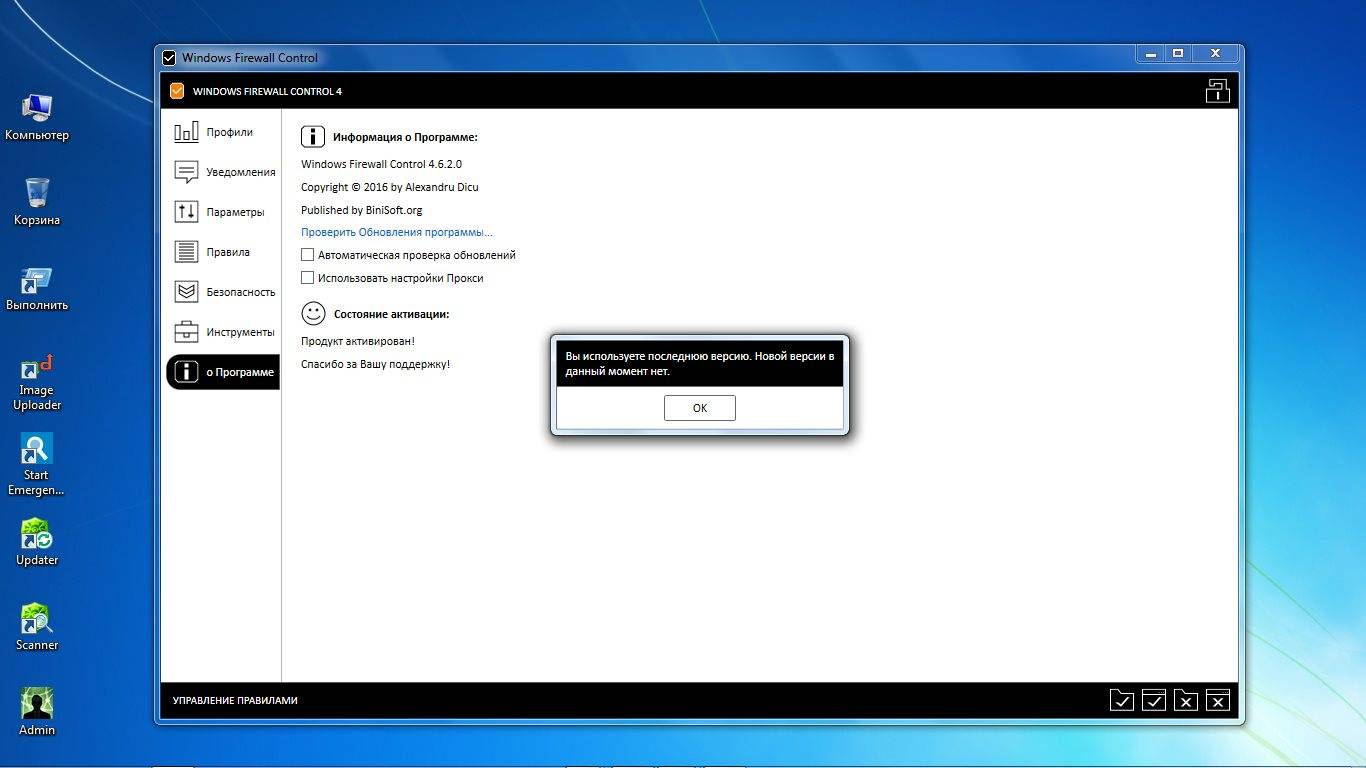The height and width of the screenshot is (768, 1366).
Task: Confirm the dialog with OK
Action: click(x=700, y=408)
